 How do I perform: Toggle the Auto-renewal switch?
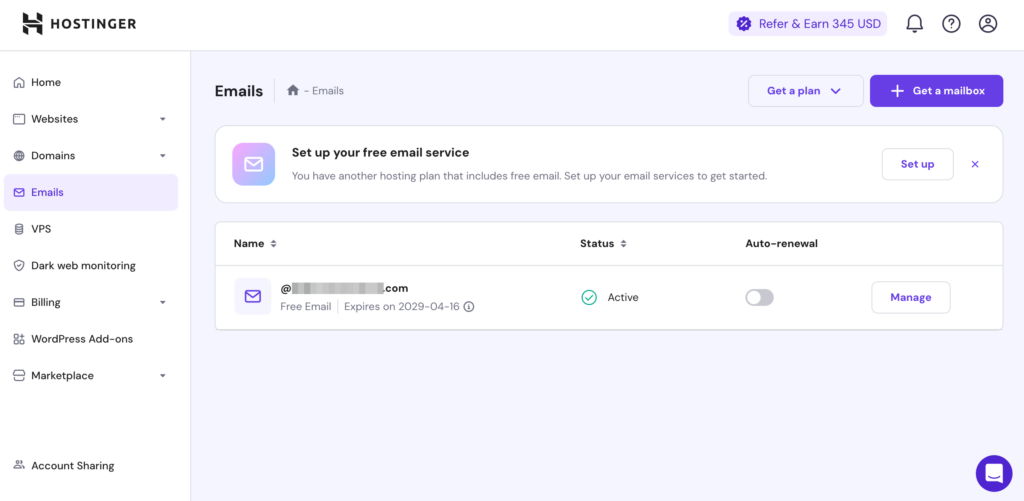[760, 297]
